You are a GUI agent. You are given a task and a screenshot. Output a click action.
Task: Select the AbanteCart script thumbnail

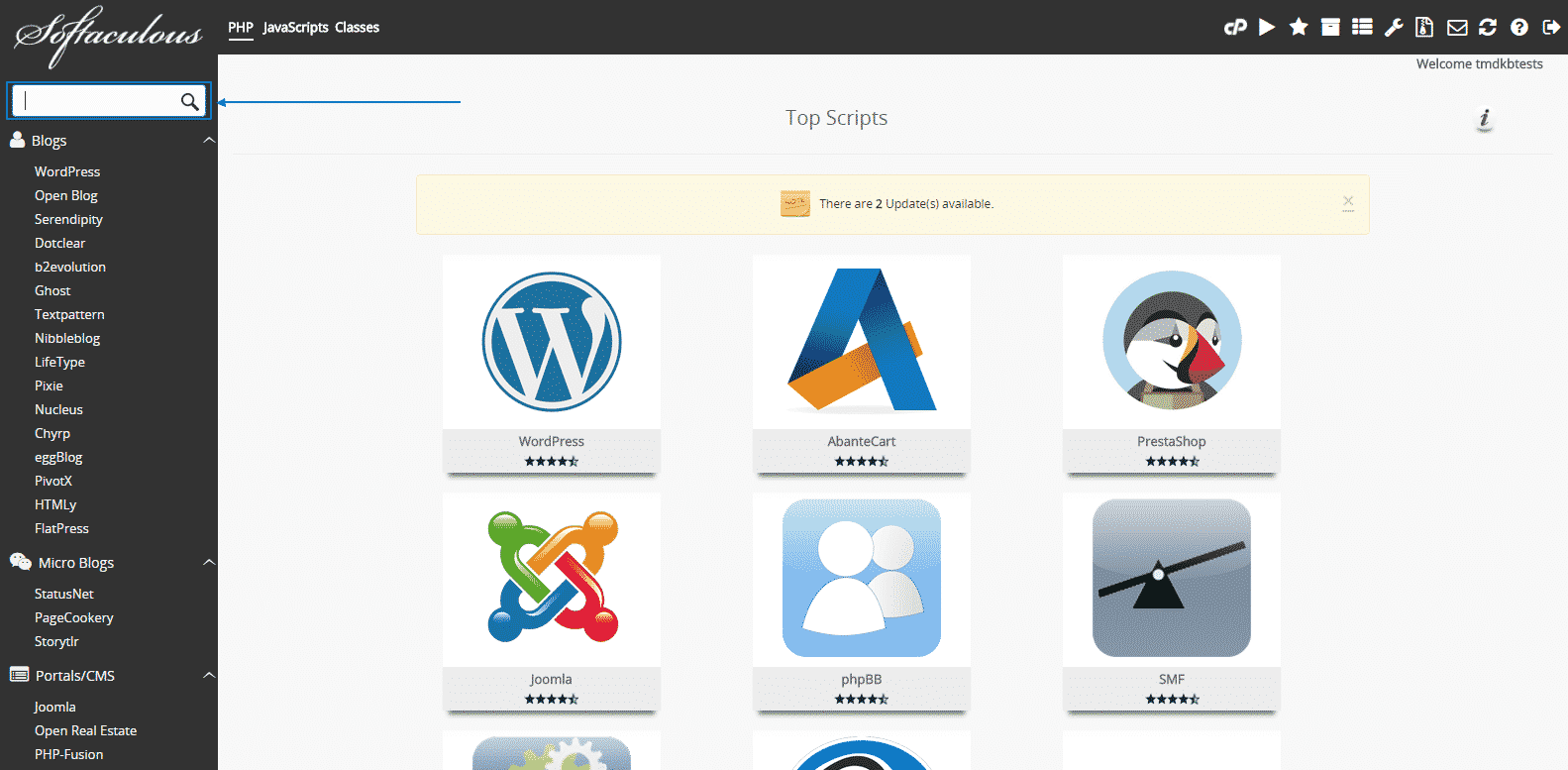[x=861, y=342]
